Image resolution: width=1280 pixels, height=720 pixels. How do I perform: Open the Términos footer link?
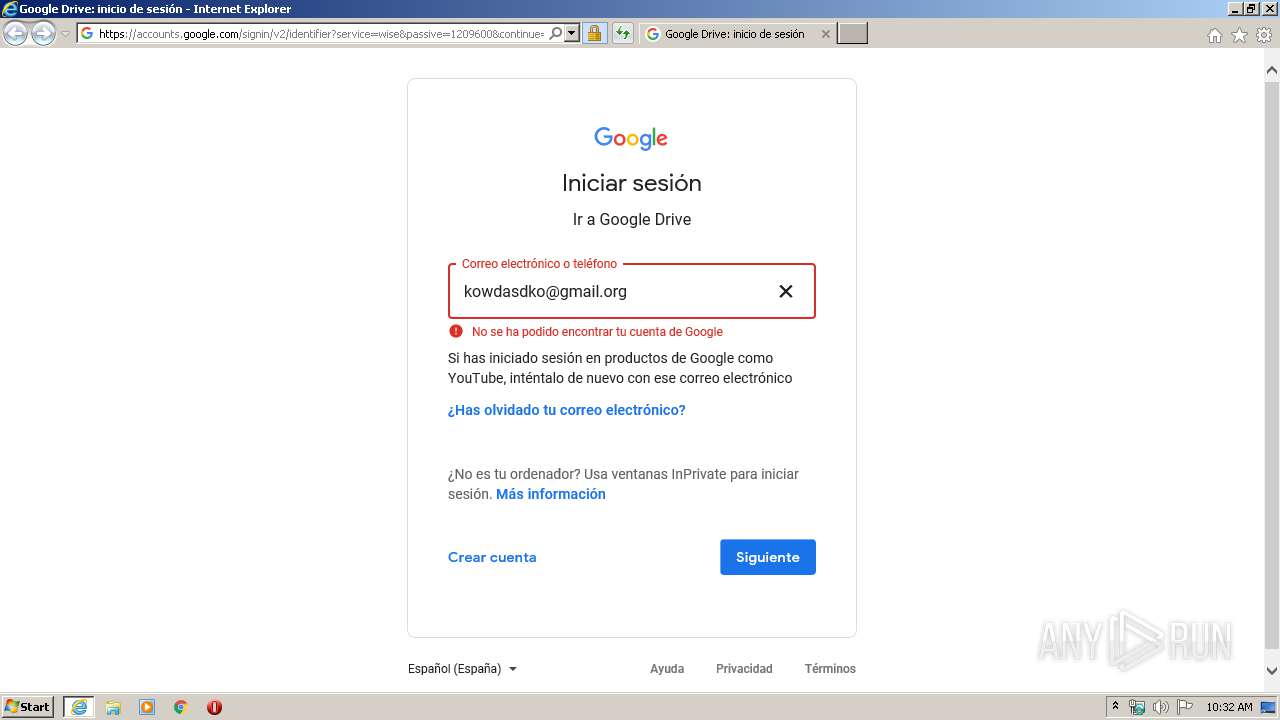click(830, 669)
